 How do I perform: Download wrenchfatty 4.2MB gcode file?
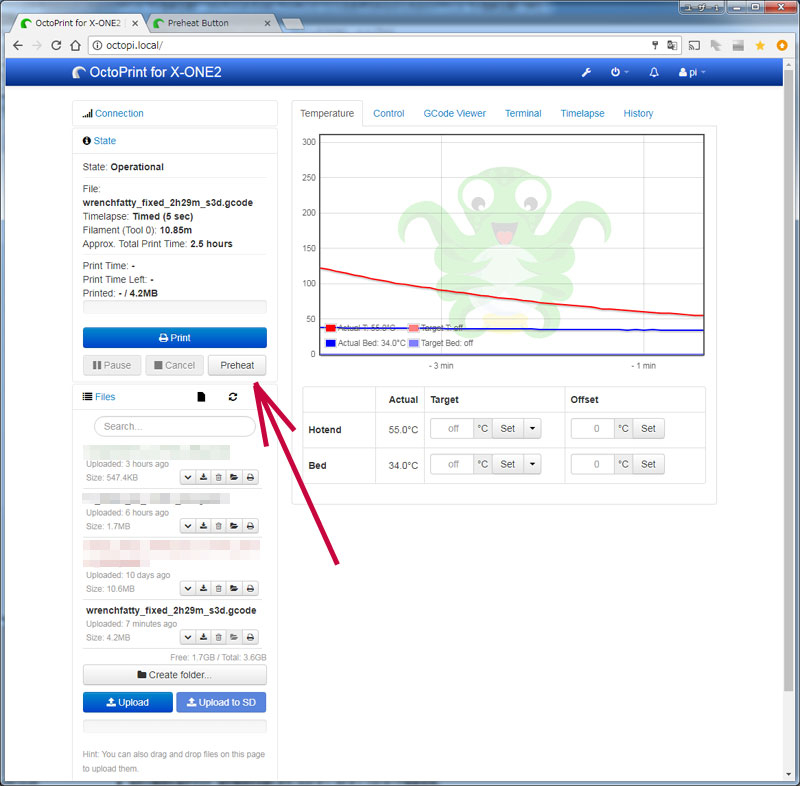203,637
